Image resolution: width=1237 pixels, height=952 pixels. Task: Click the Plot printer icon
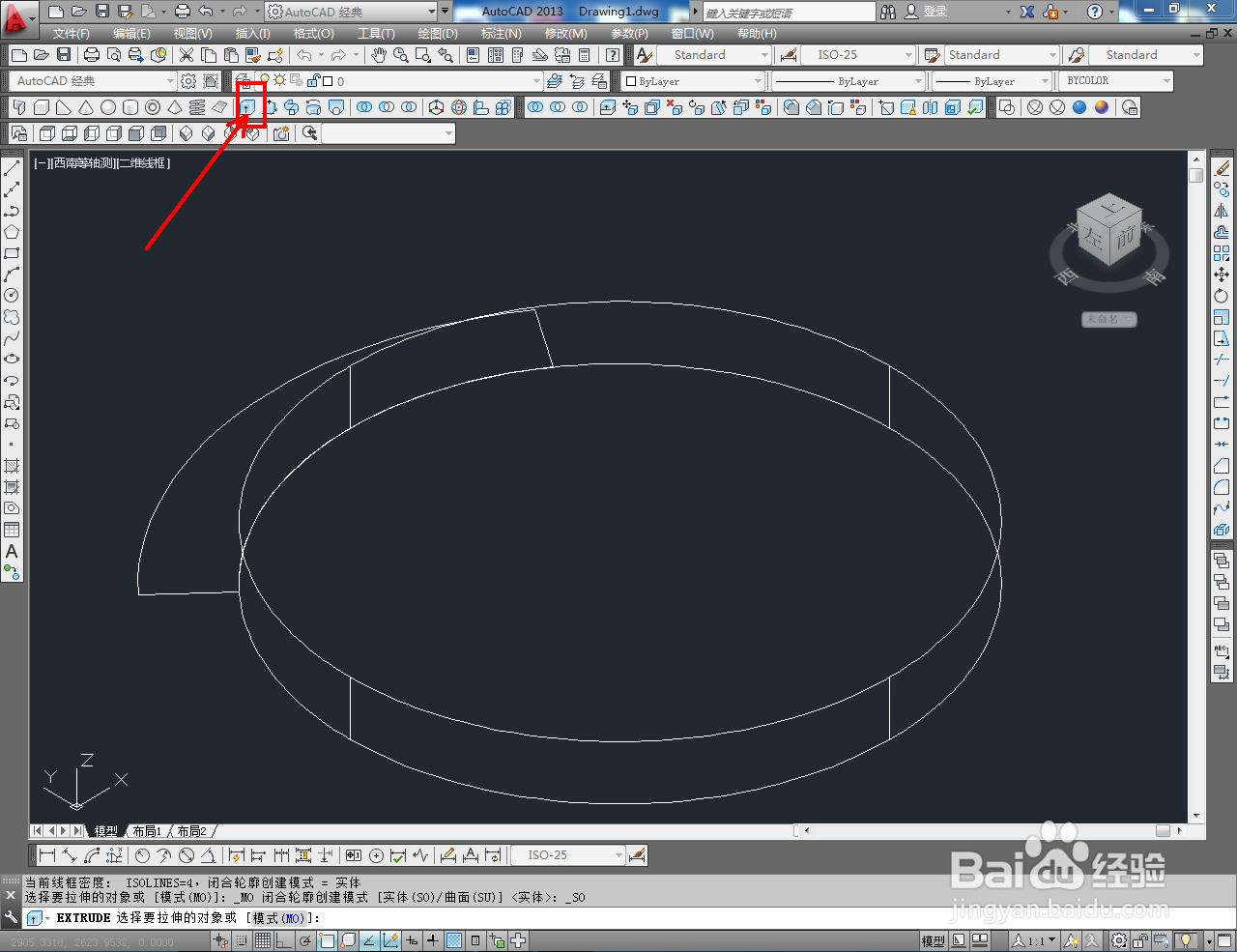[92, 55]
